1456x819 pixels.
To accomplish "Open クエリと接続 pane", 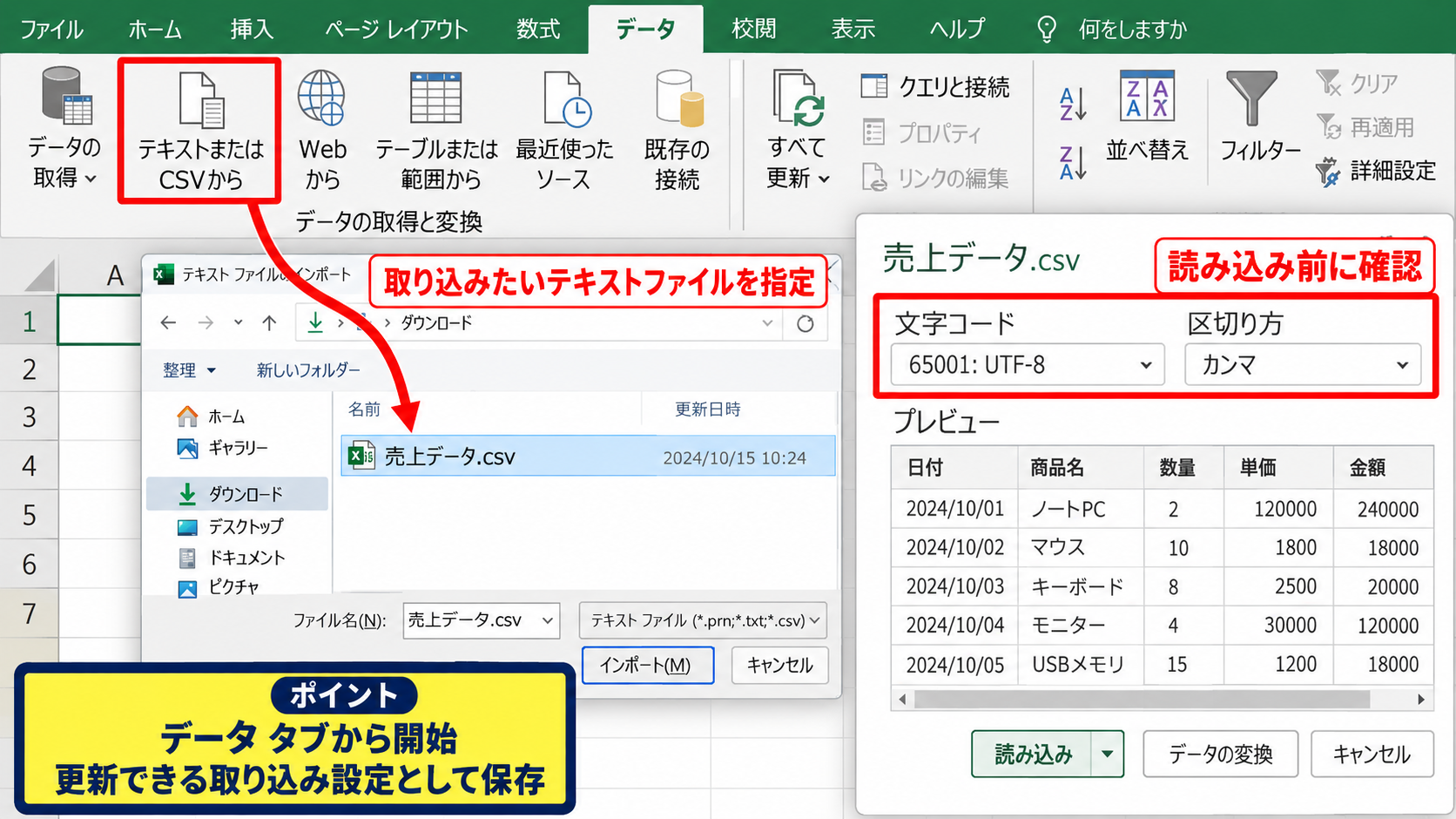I will 935,86.
